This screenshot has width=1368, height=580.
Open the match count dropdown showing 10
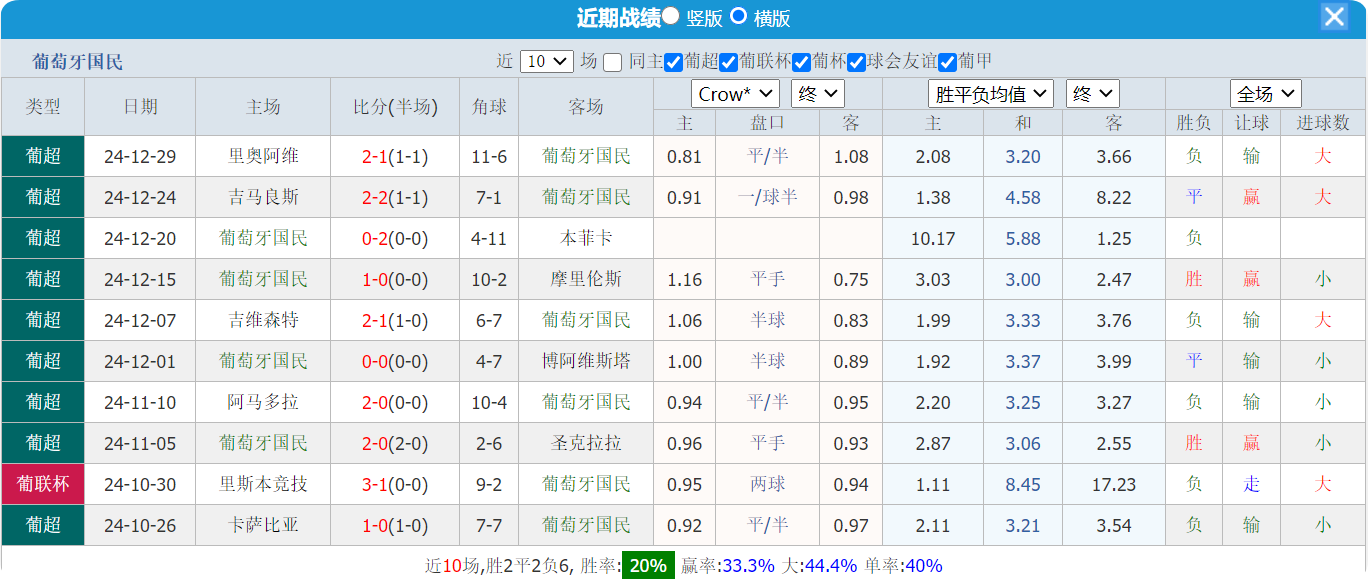point(545,61)
